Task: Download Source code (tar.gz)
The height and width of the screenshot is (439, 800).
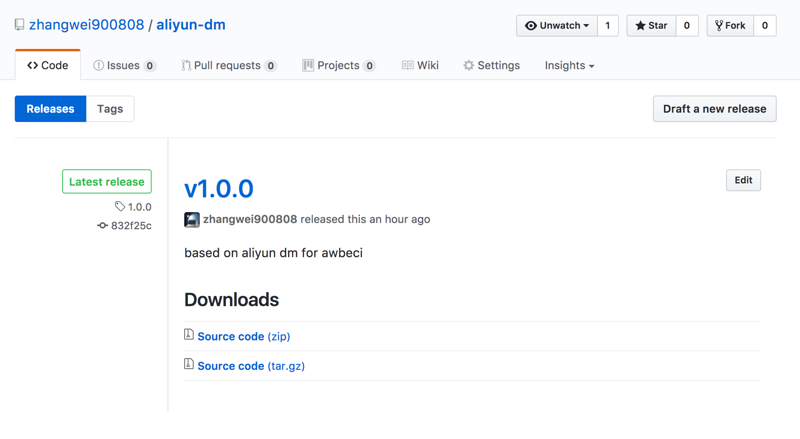Action: tap(251, 366)
